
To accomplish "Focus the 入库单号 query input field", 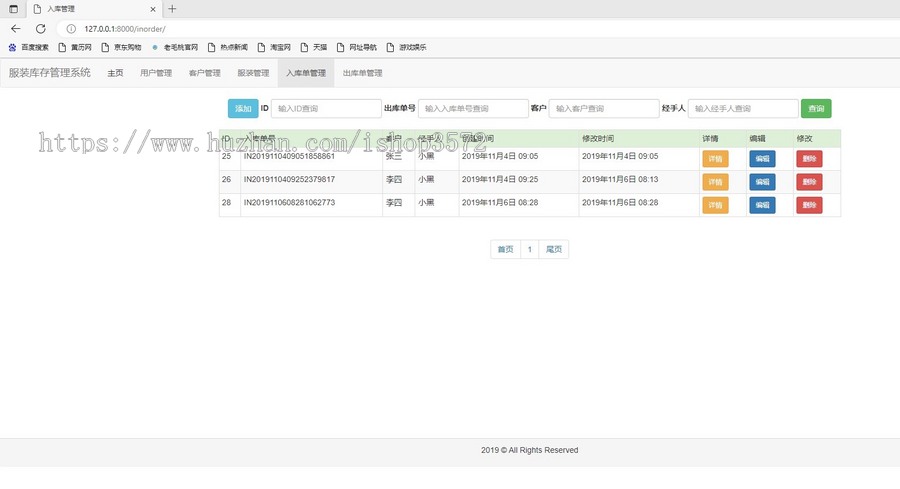I will (473, 108).
